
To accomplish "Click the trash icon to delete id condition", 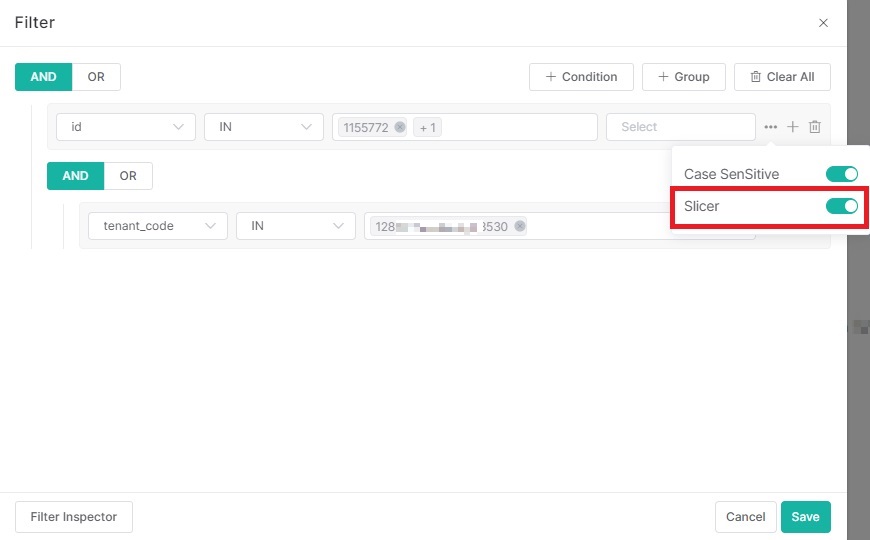I will [x=815, y=127].
